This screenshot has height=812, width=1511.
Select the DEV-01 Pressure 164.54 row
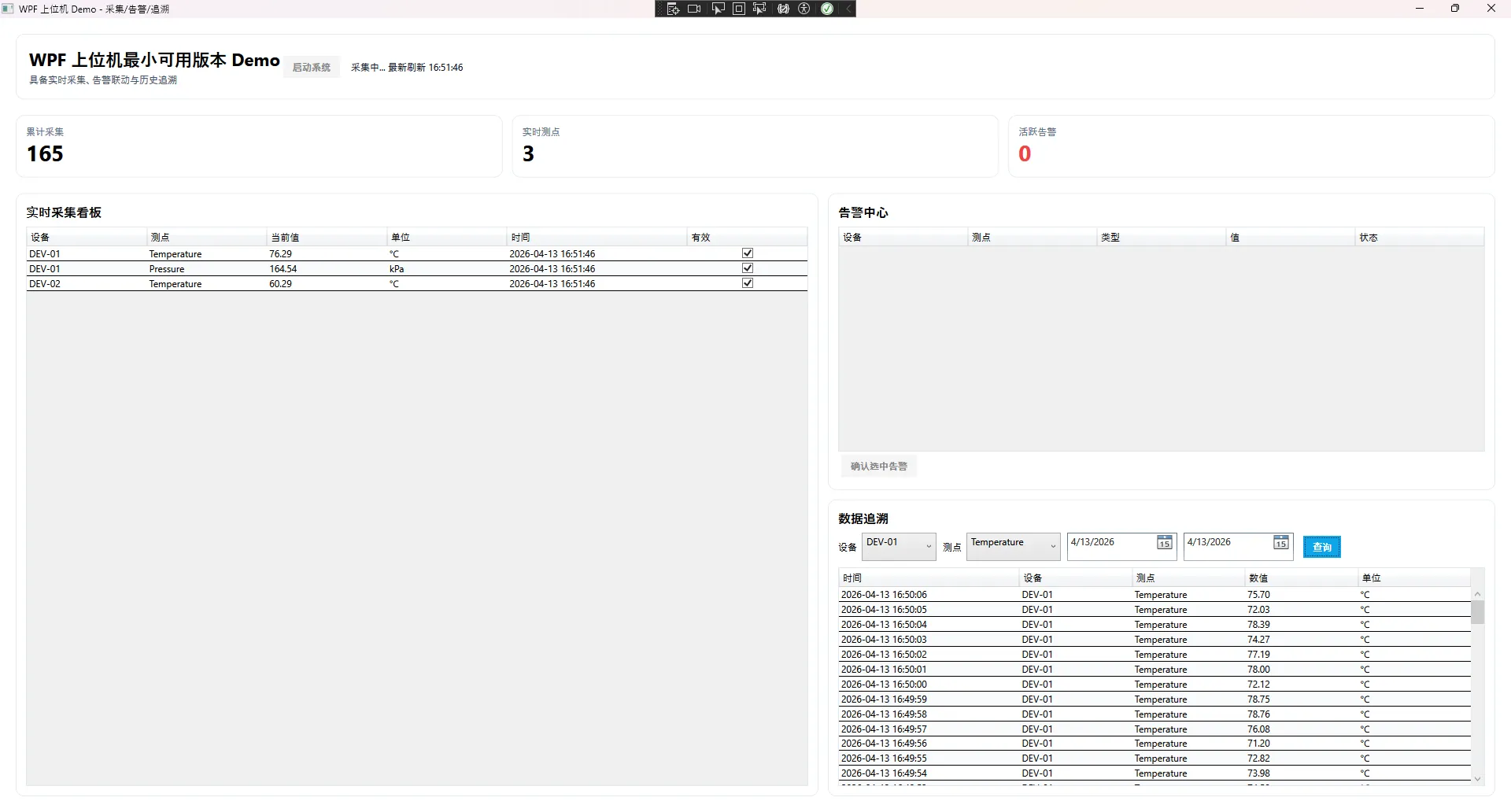pos(417,268)
